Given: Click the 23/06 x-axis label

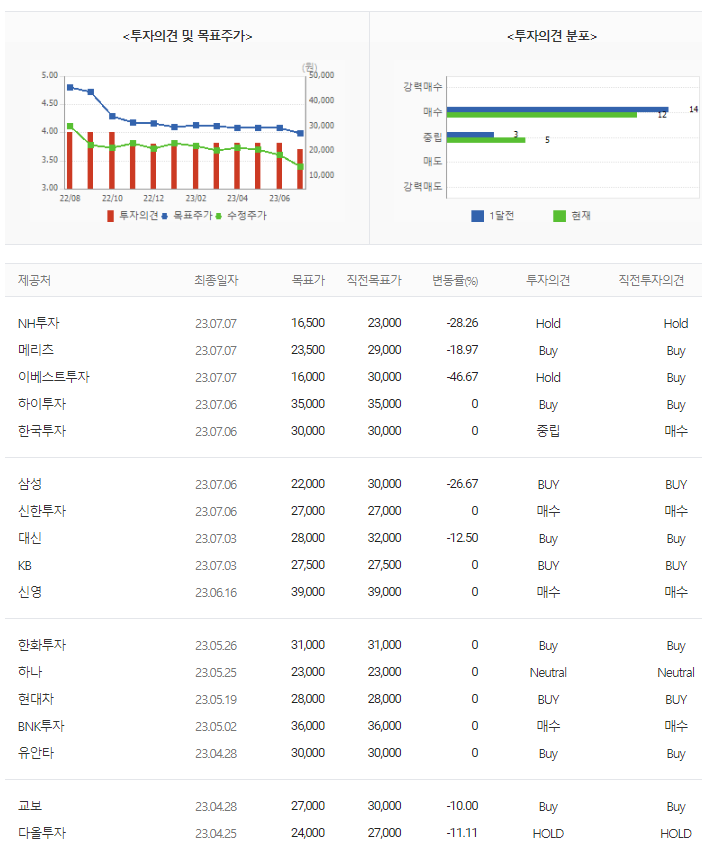Looking at the screenshot, I should point(279,198).
